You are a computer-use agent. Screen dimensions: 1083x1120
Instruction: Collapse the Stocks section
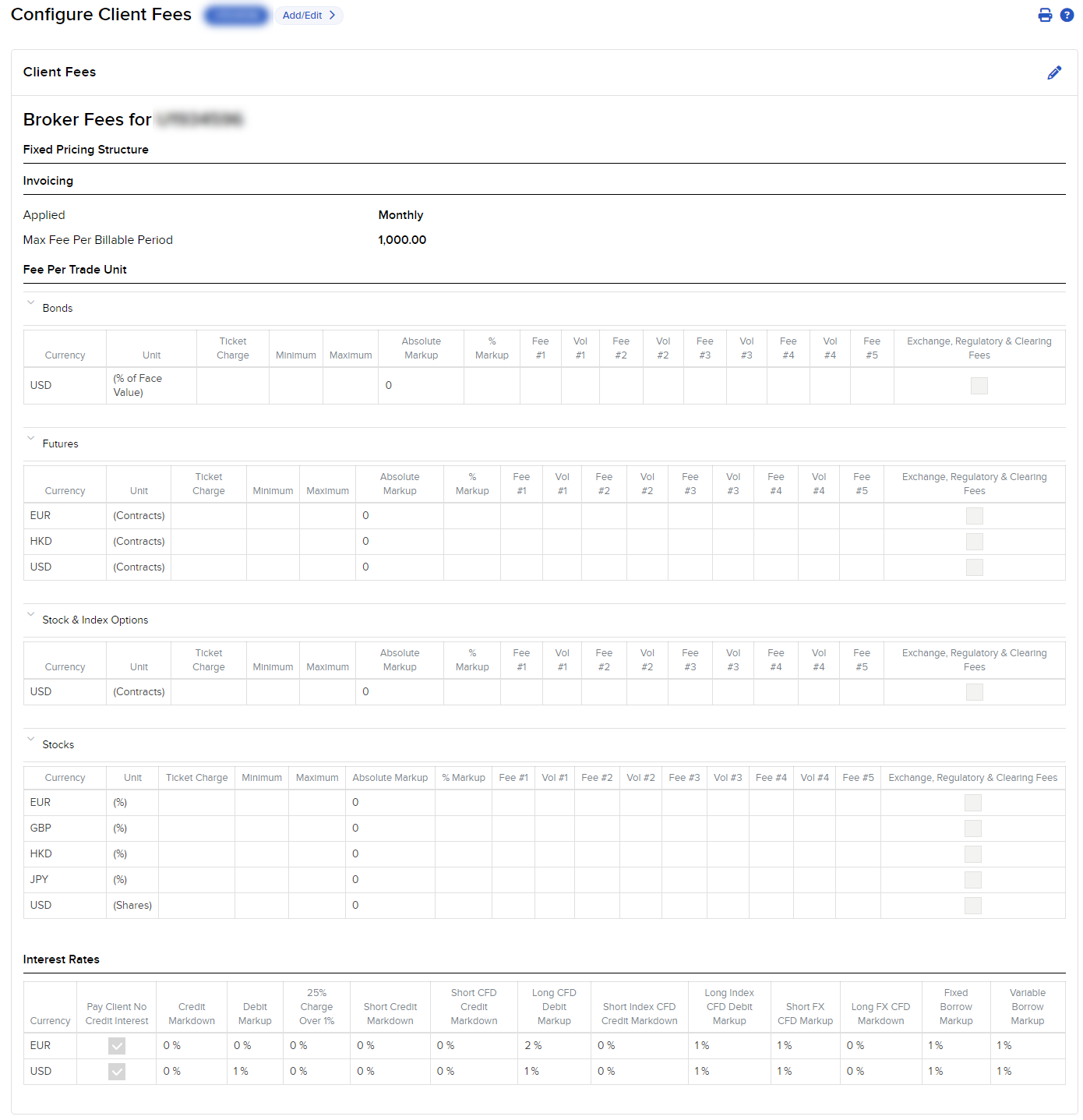tap(31, 740)
